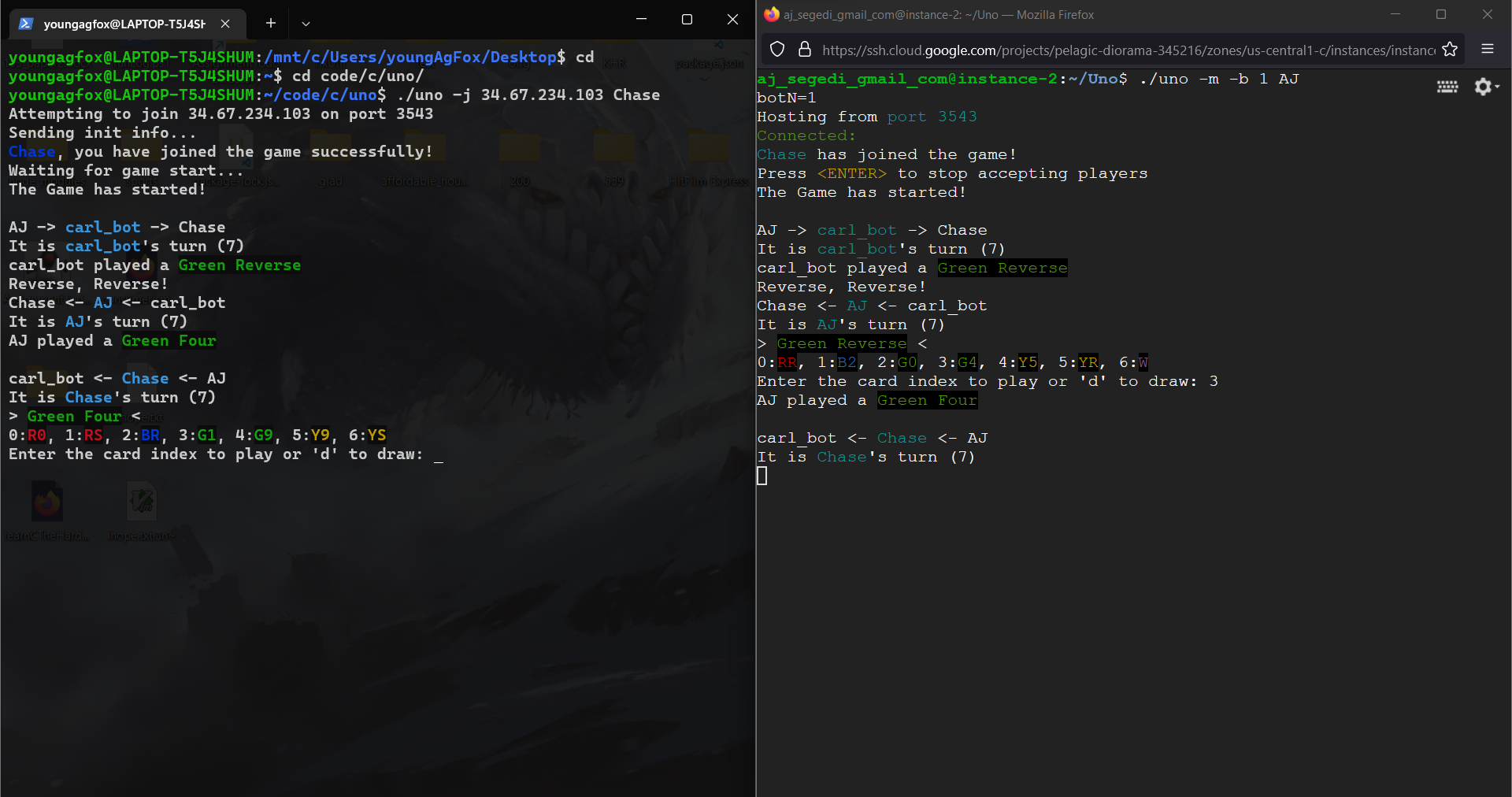Close the Firefox SSH window
Viewport: 1512px width, 797px height.
tap(1488, 14)
